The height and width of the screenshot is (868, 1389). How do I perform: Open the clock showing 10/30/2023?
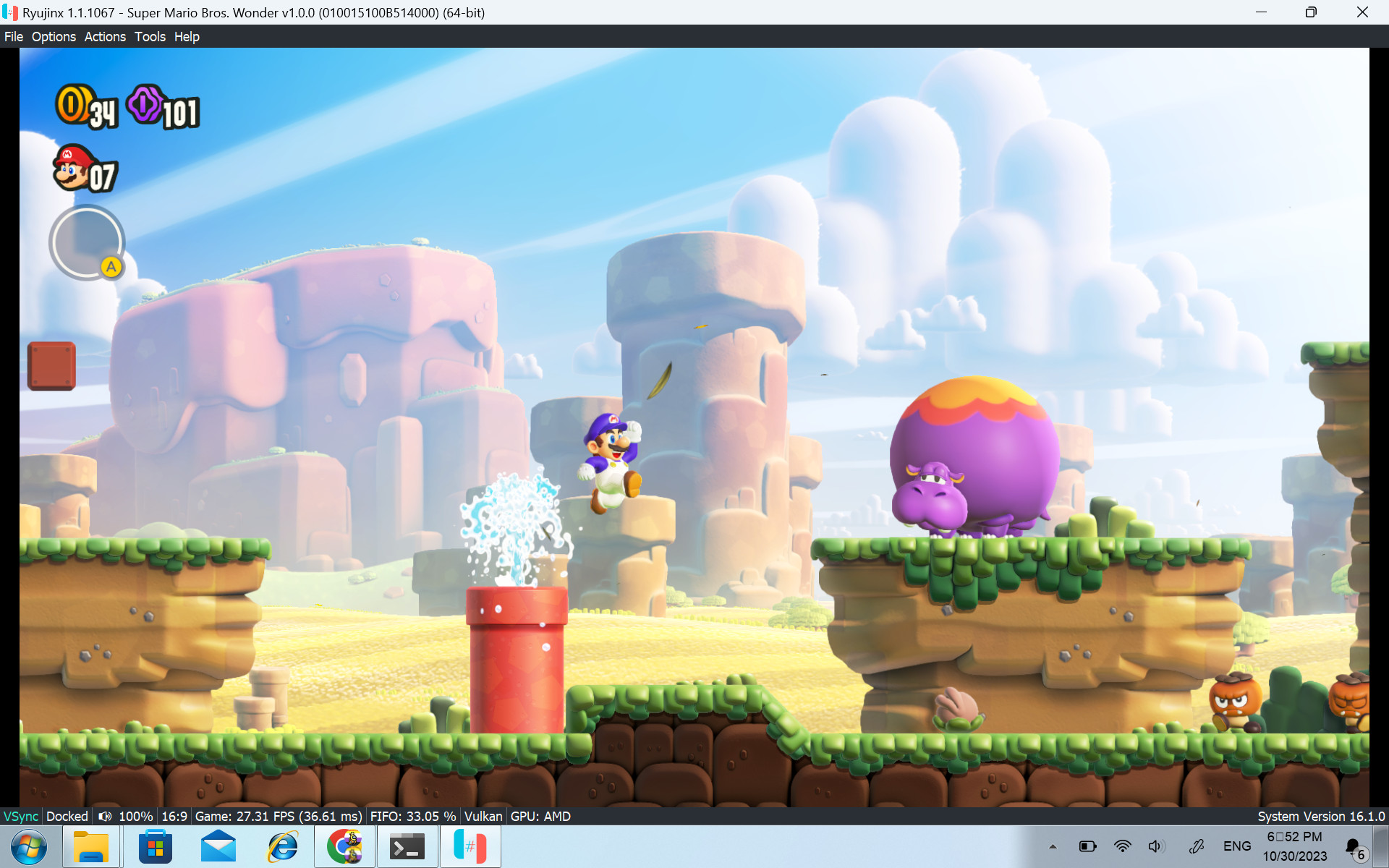point(1296,846)
